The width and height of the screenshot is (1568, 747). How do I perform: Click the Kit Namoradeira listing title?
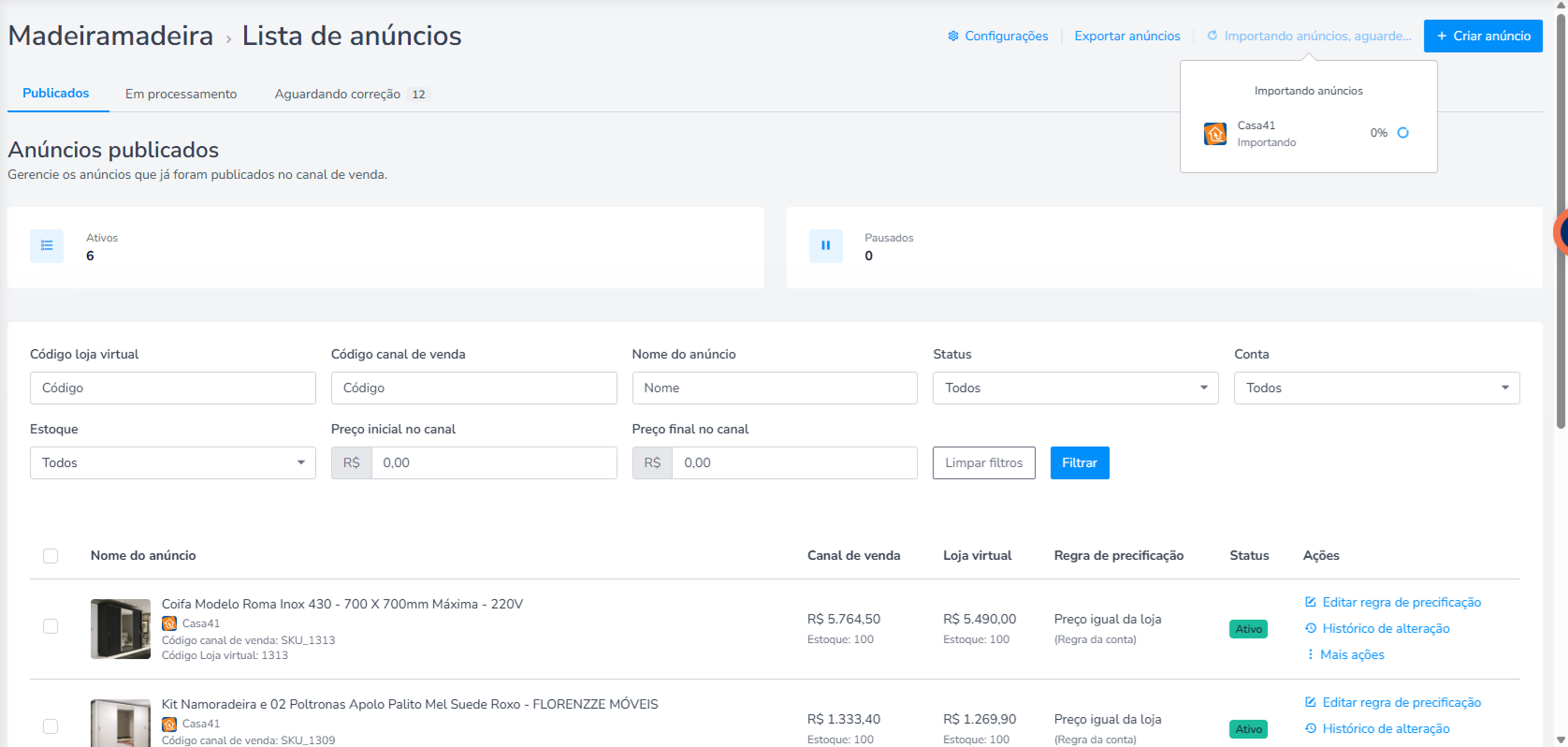[410, 704]
